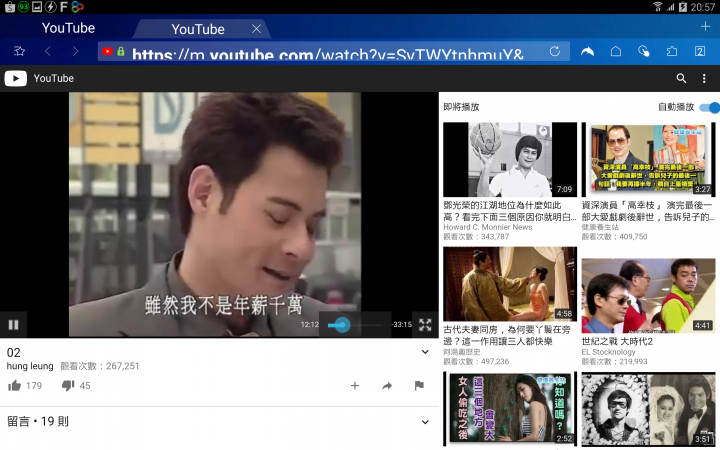Open the gesture touch icon in toolbar
This screenshot has width=720, height=450.
click(x=644, y=51)
